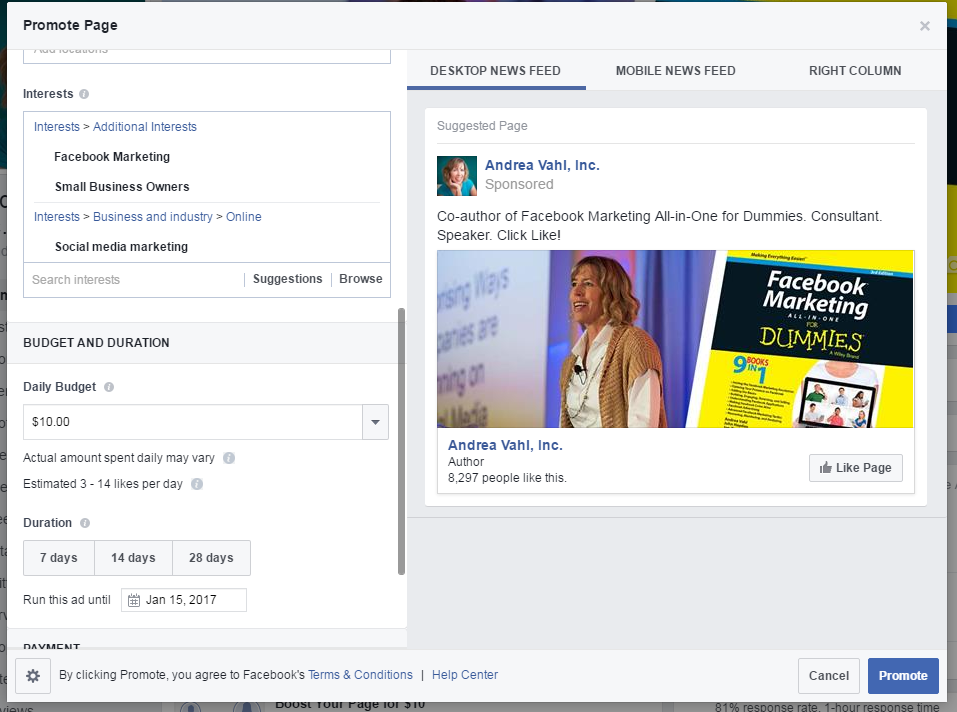Select the Facebook Marketing interest
The width and height of the screenshot is (957, 712).
(x=112, y=157)
